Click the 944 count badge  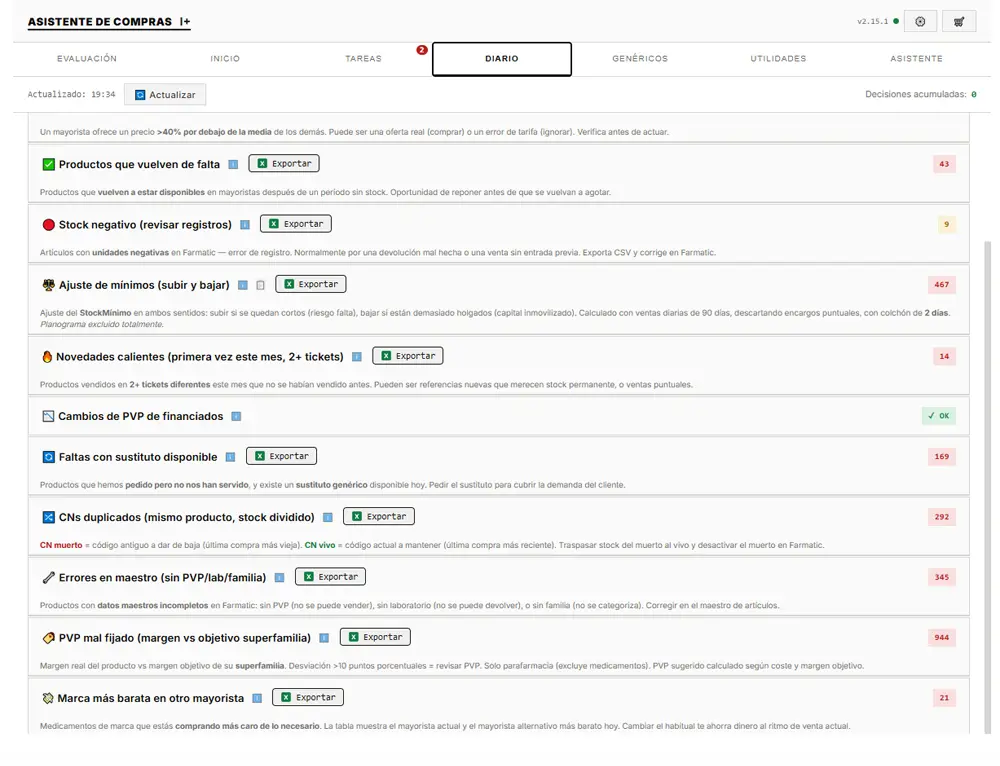[941, 637]
